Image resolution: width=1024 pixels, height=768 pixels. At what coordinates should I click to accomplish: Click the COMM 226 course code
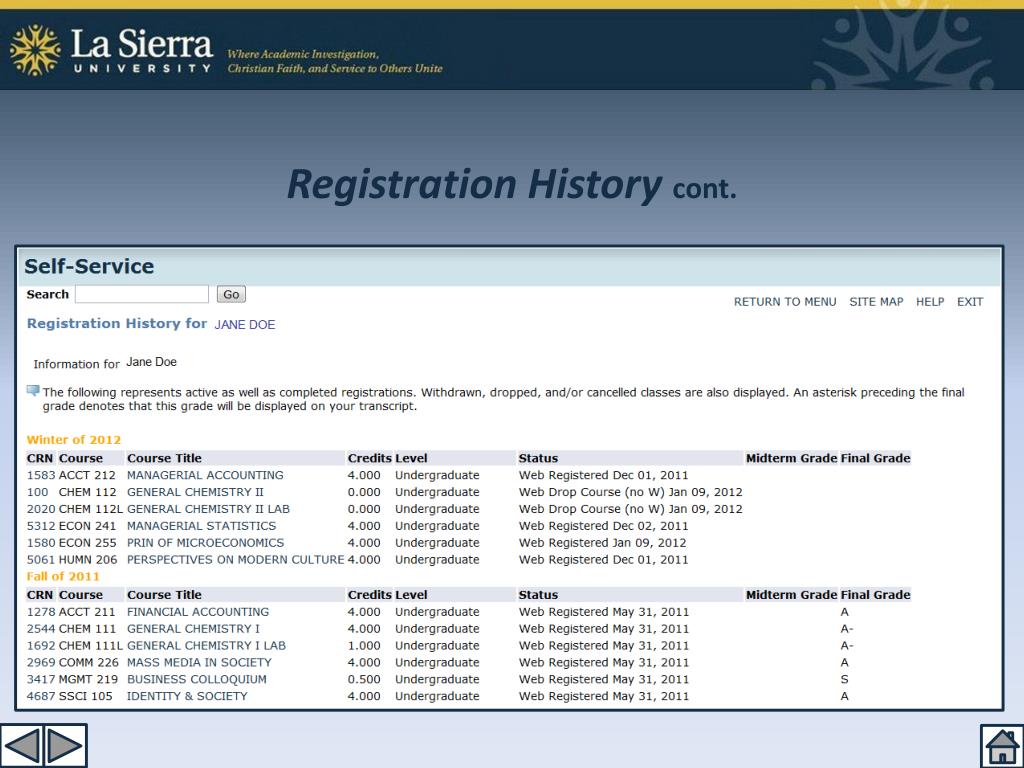point(89,663)
